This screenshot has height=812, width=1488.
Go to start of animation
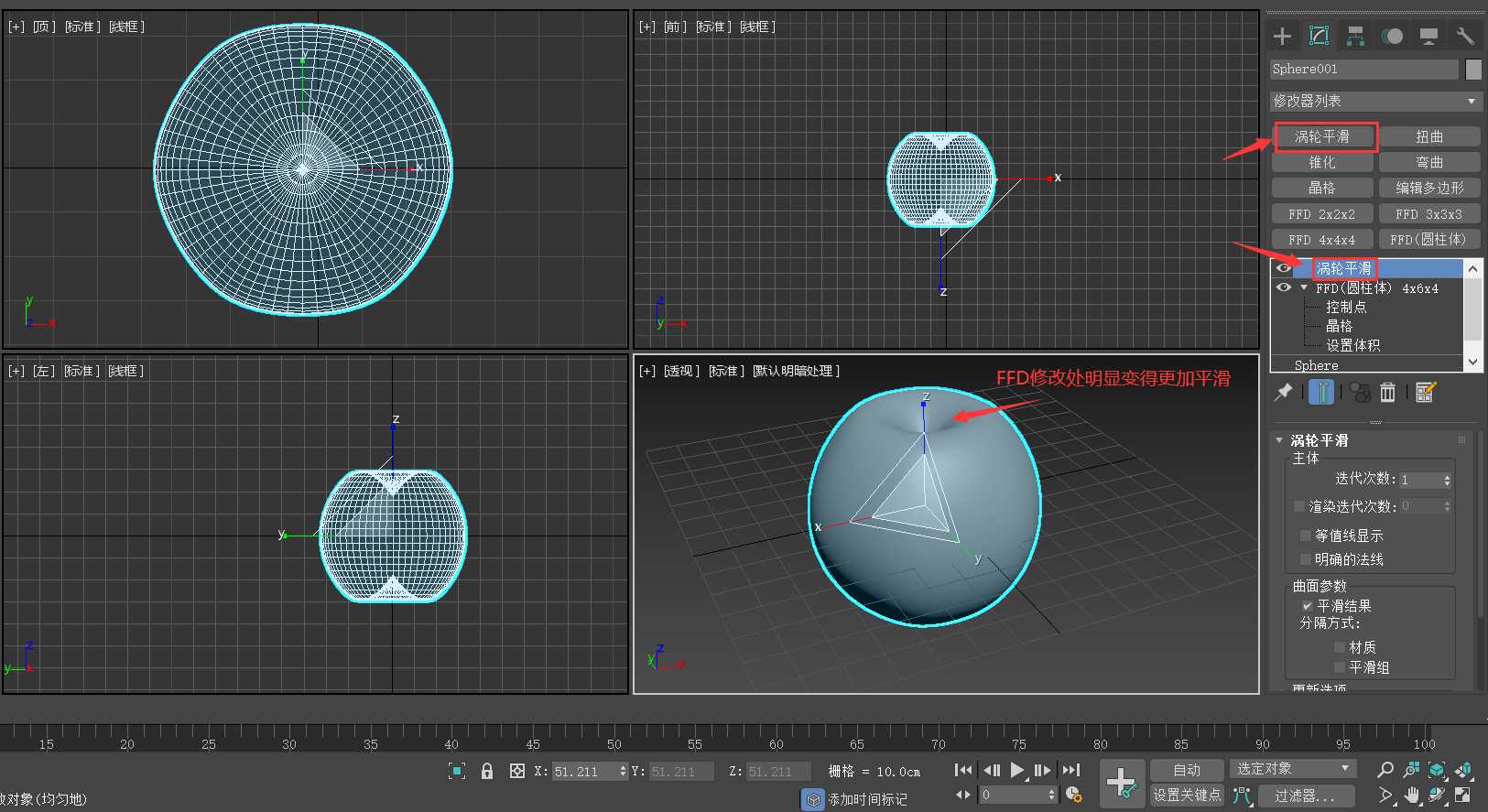(963, 770)
